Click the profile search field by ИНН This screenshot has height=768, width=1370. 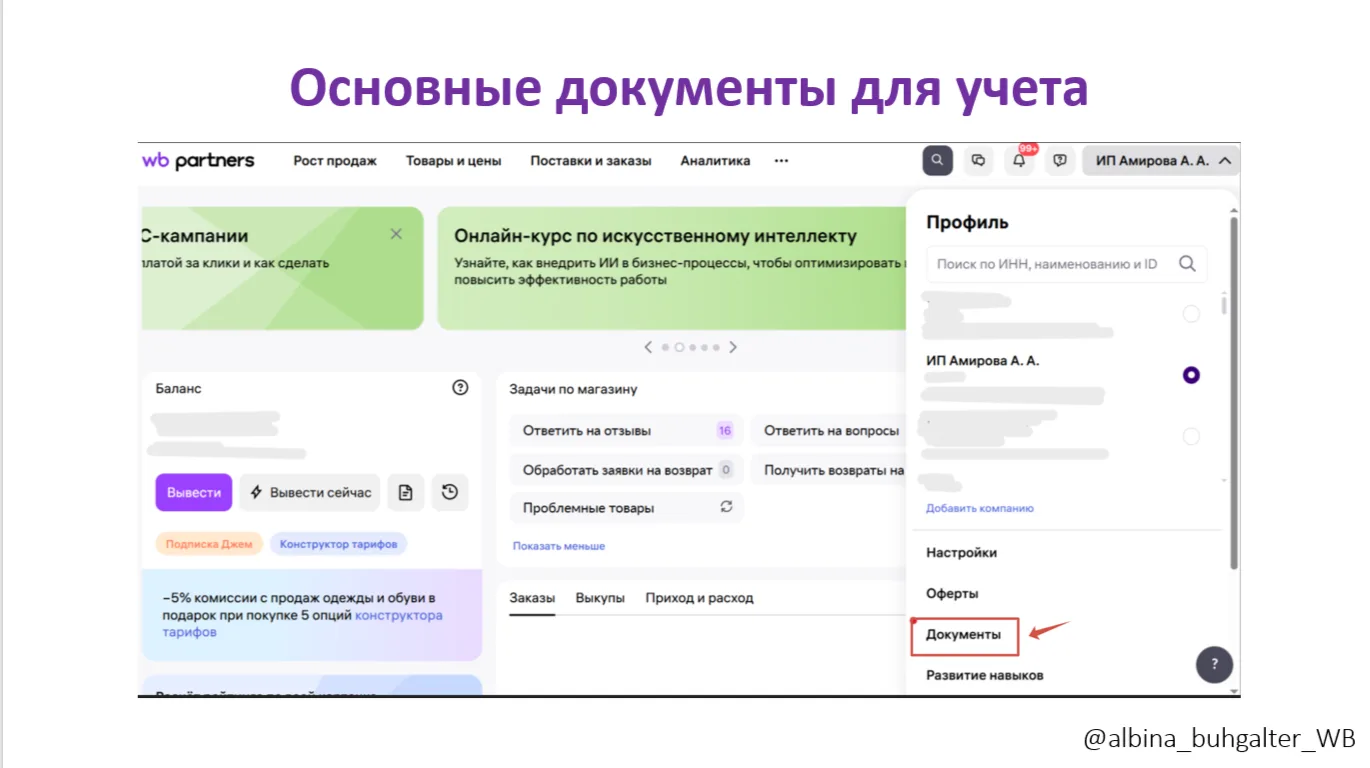pos(1067,264)
